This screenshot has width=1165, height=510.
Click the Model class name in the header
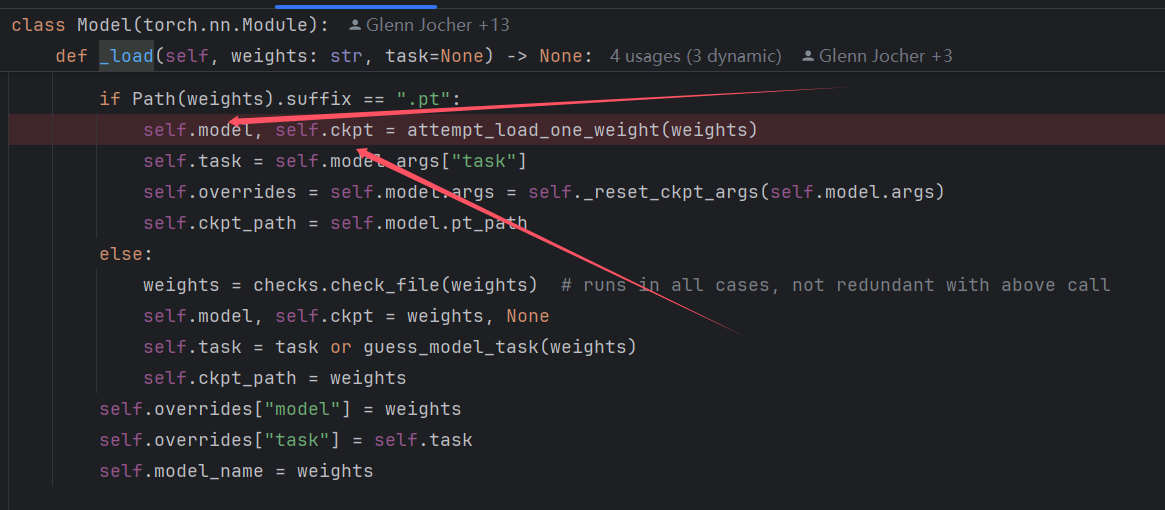(105, 25)
